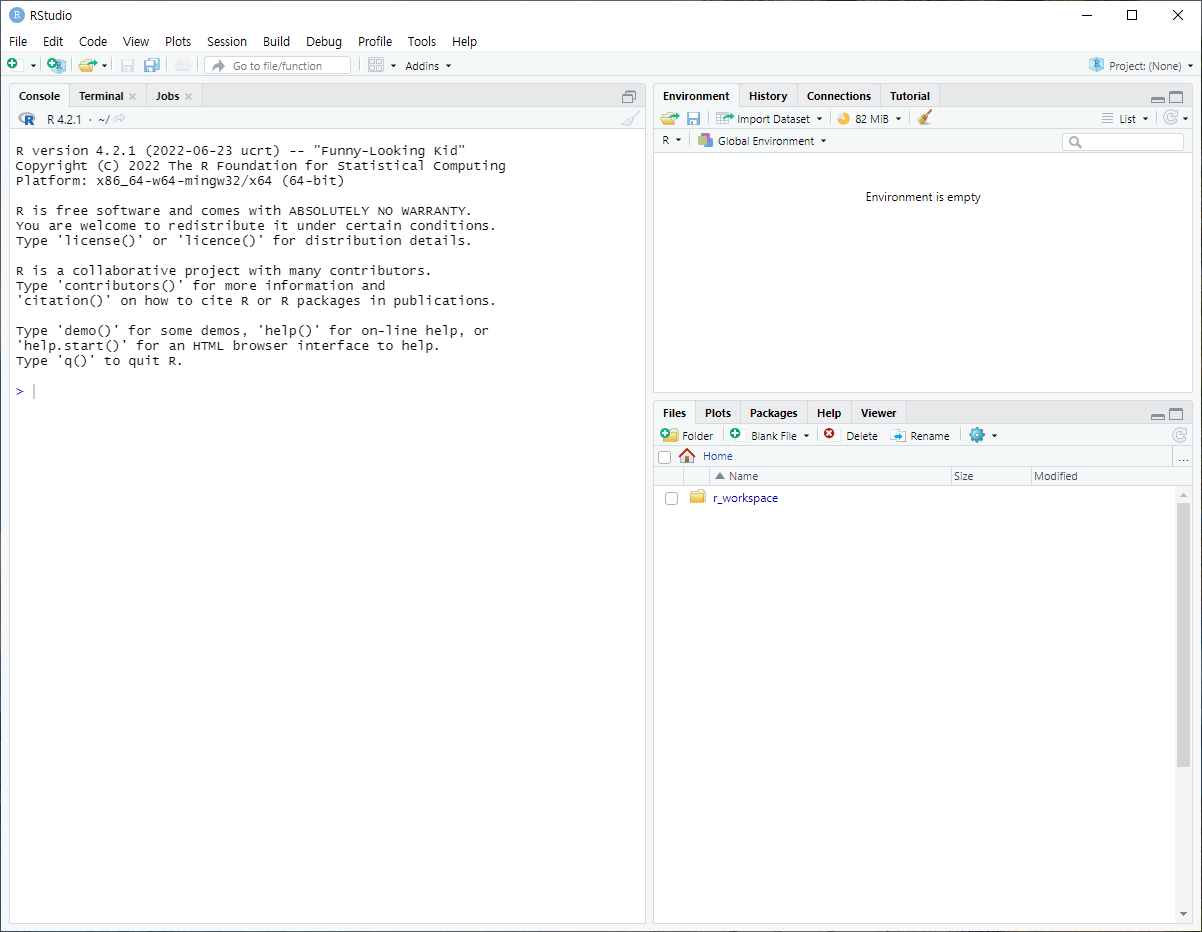
Task: Switch to the Packages tab
Action: (774, 413)
